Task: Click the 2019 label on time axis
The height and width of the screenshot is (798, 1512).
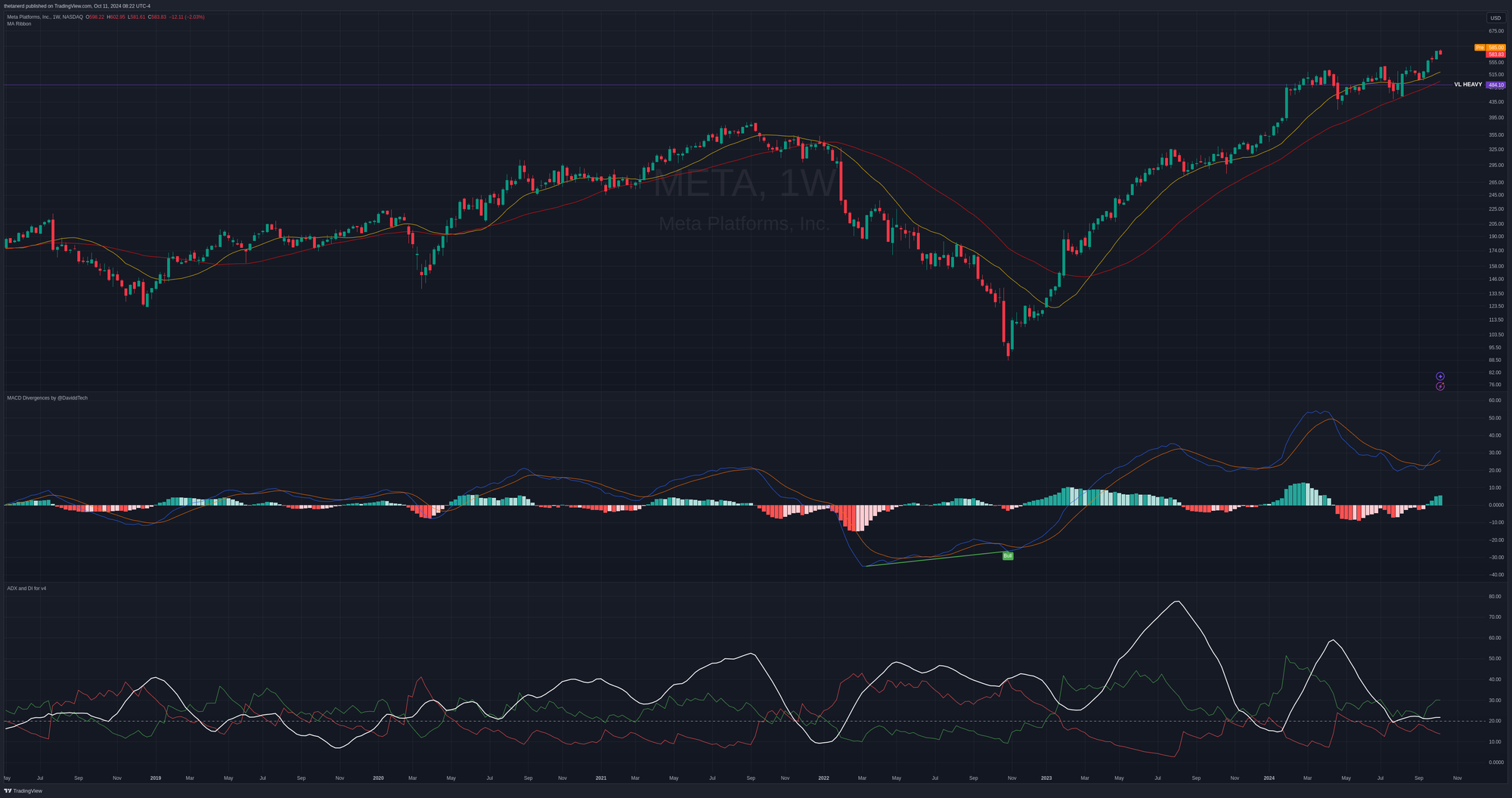Action: pos(156,778)
